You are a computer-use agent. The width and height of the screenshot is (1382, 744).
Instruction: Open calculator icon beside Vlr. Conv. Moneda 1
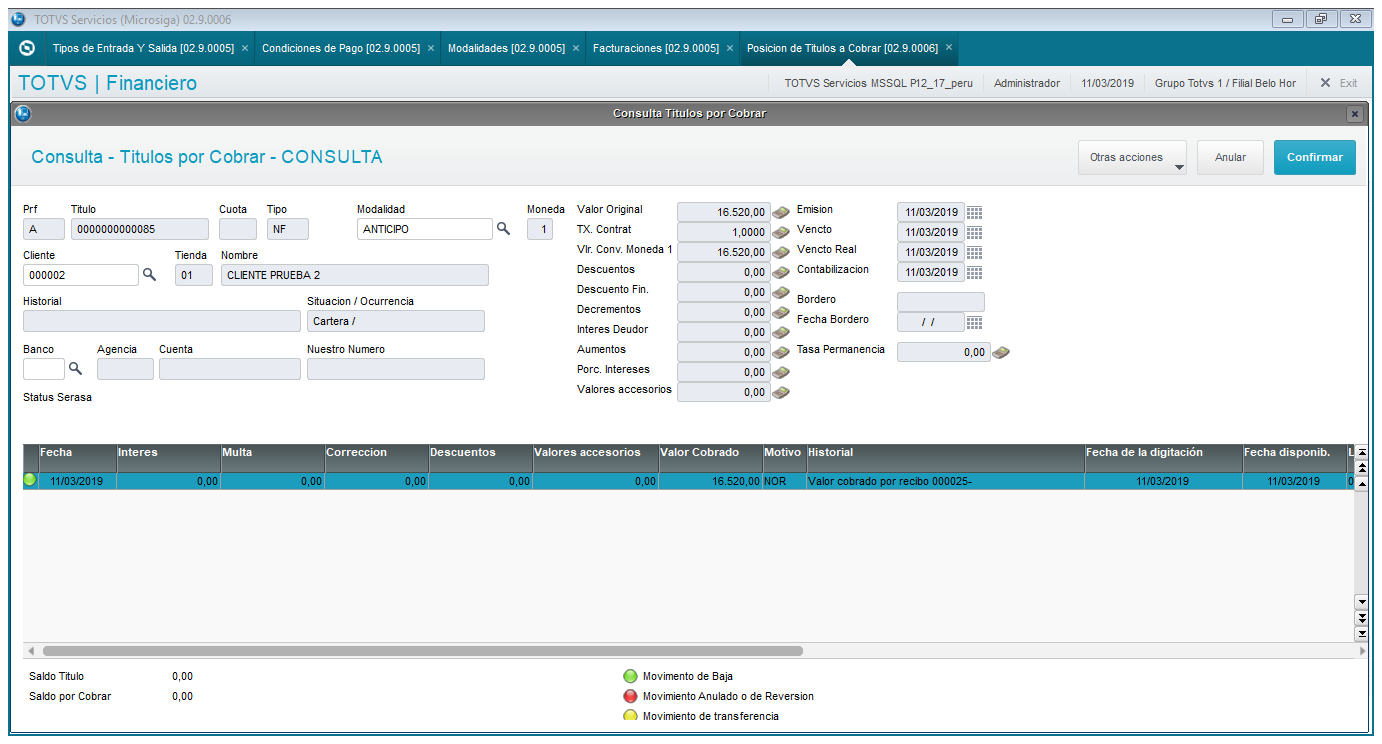[x=781, y=252]
